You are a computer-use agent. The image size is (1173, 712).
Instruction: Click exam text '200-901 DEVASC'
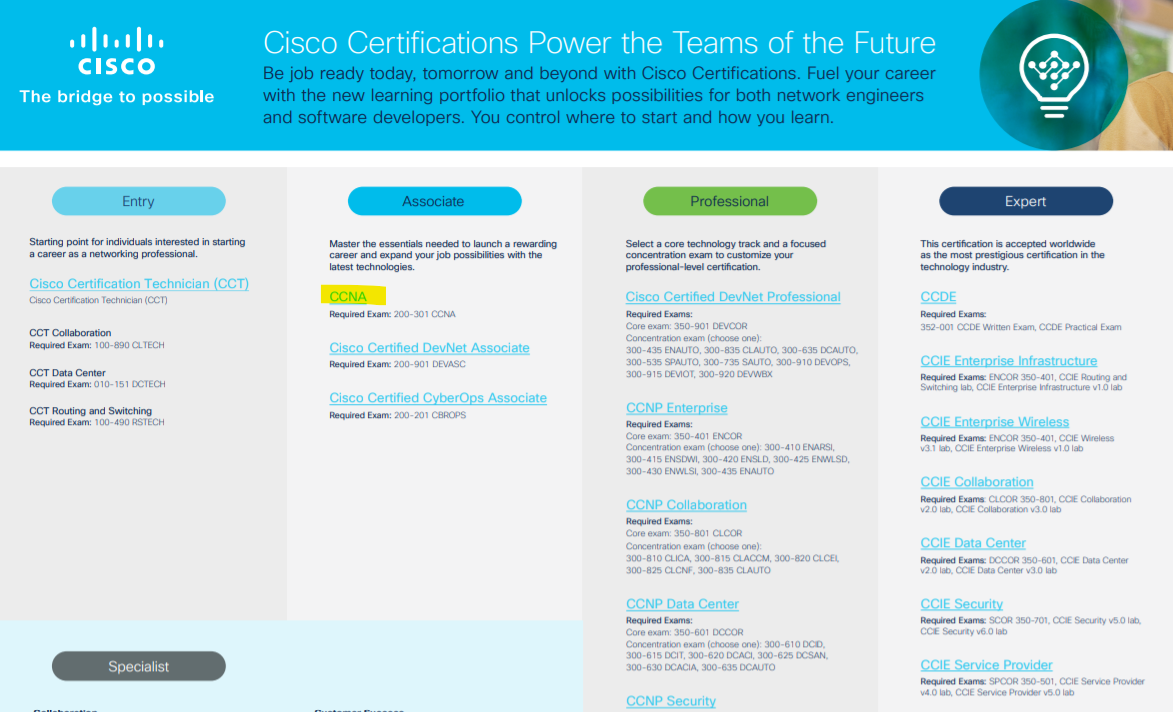pyautogui.click(x=430, y=364)
